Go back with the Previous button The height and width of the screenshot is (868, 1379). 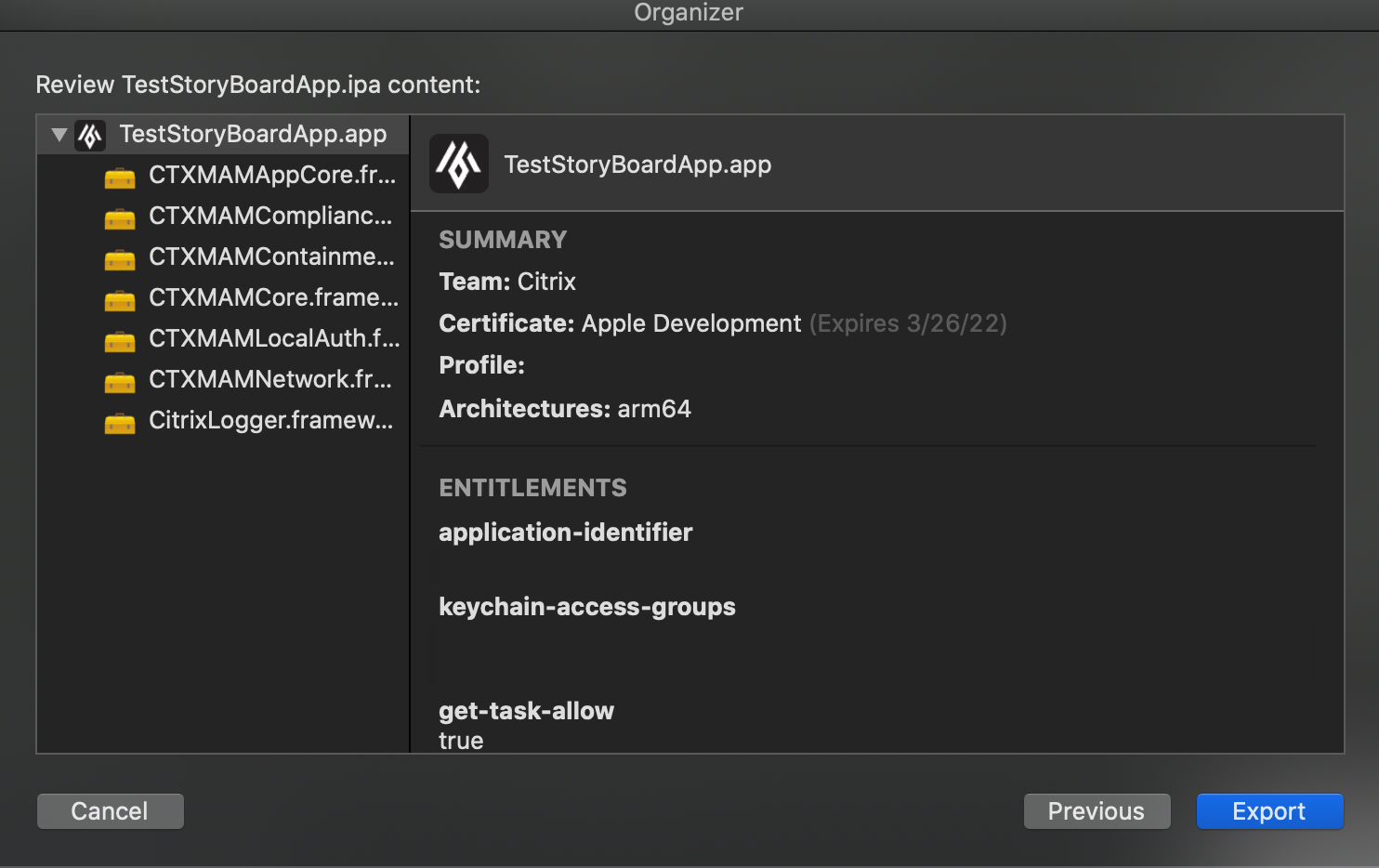coord(1097,811)
